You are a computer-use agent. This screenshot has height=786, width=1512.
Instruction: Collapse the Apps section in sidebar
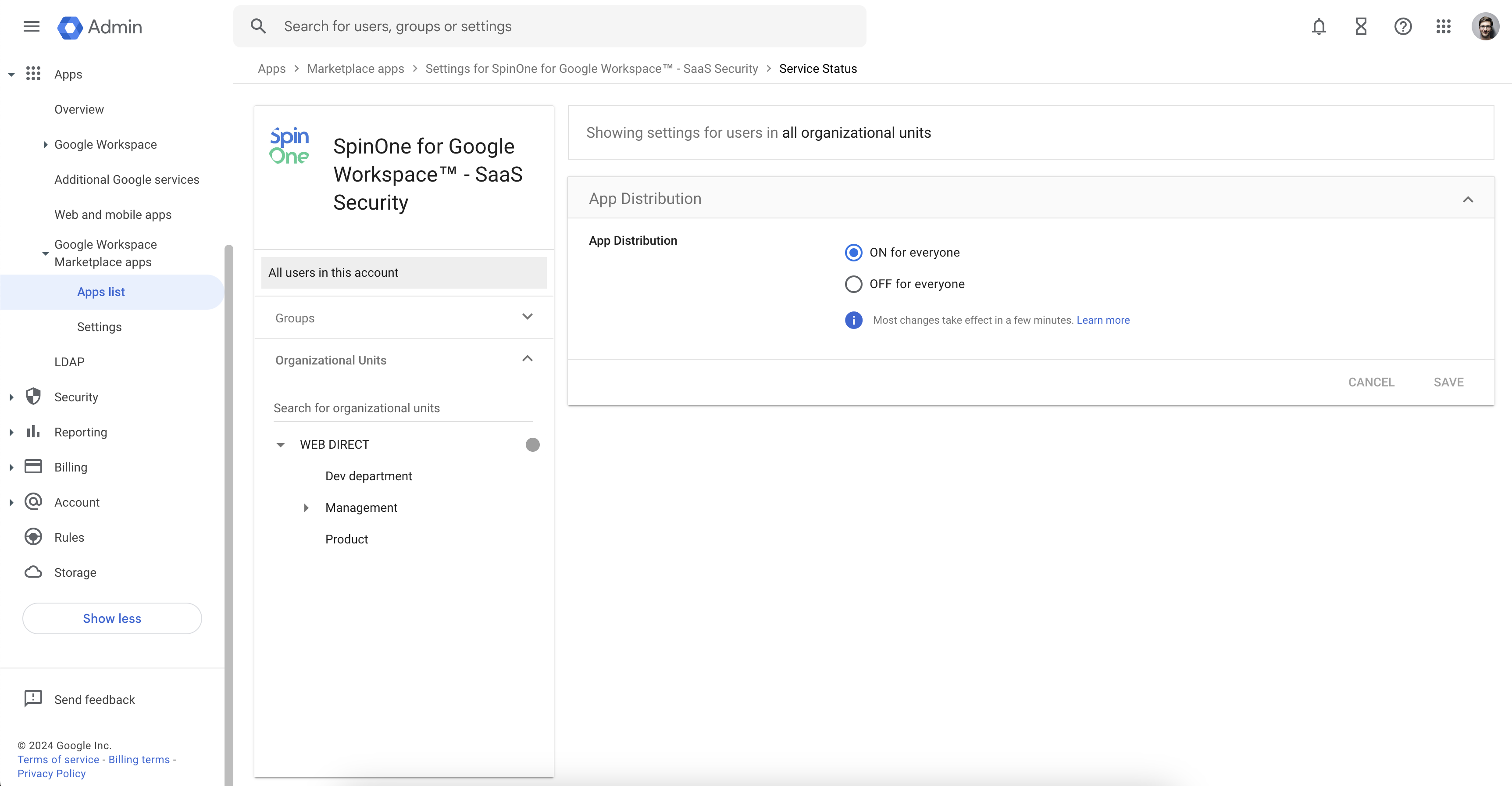click(x=11, y=75)
